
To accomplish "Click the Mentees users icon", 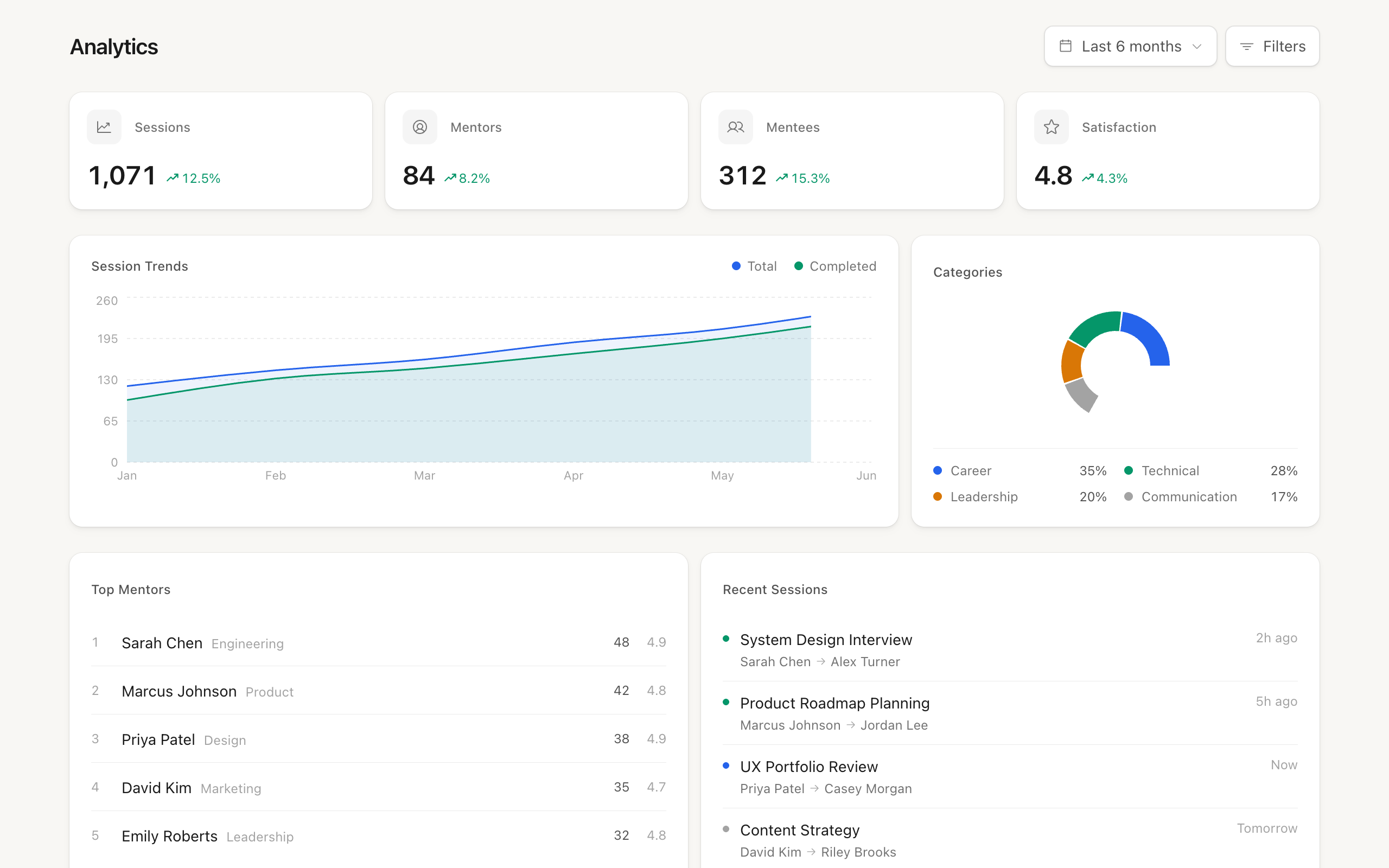I will 735,127.
